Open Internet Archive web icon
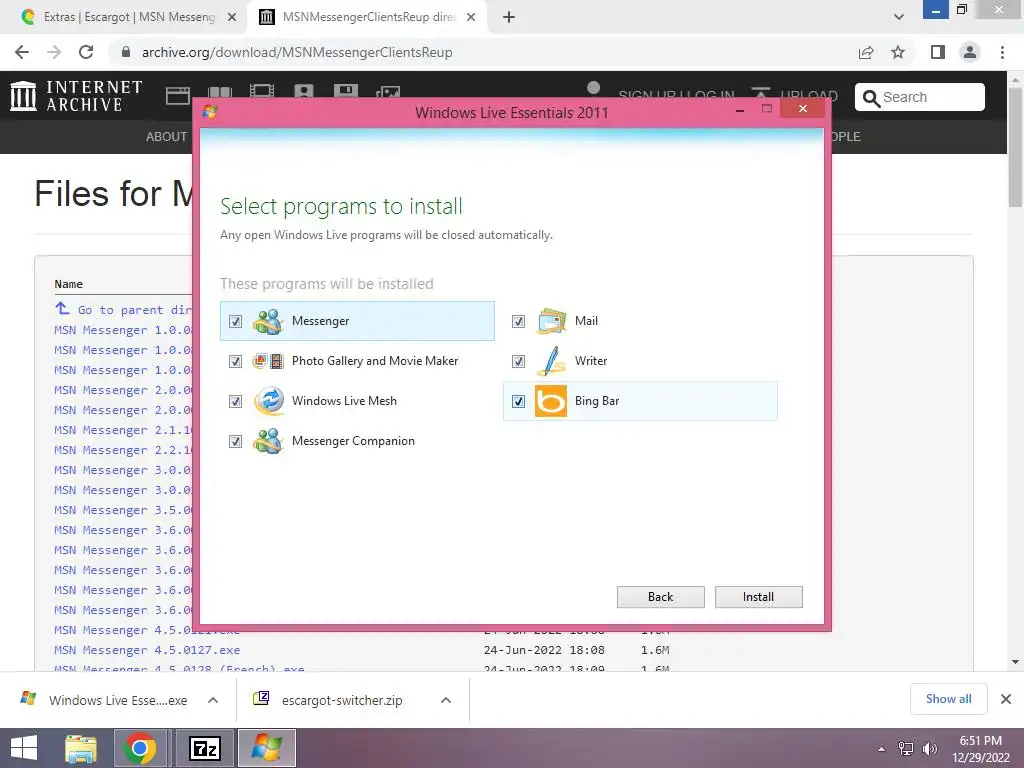This screenshot has width=1024, height=768. point(178,95)
